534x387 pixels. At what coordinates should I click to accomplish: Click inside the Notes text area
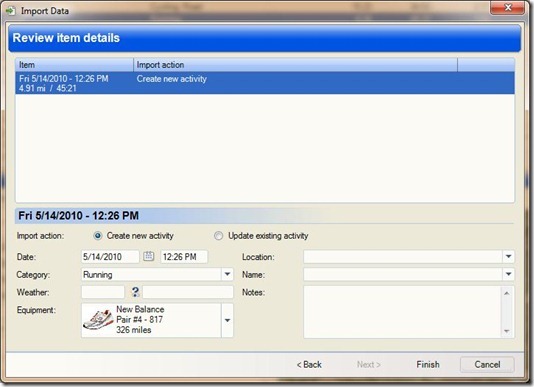(402, 312)
